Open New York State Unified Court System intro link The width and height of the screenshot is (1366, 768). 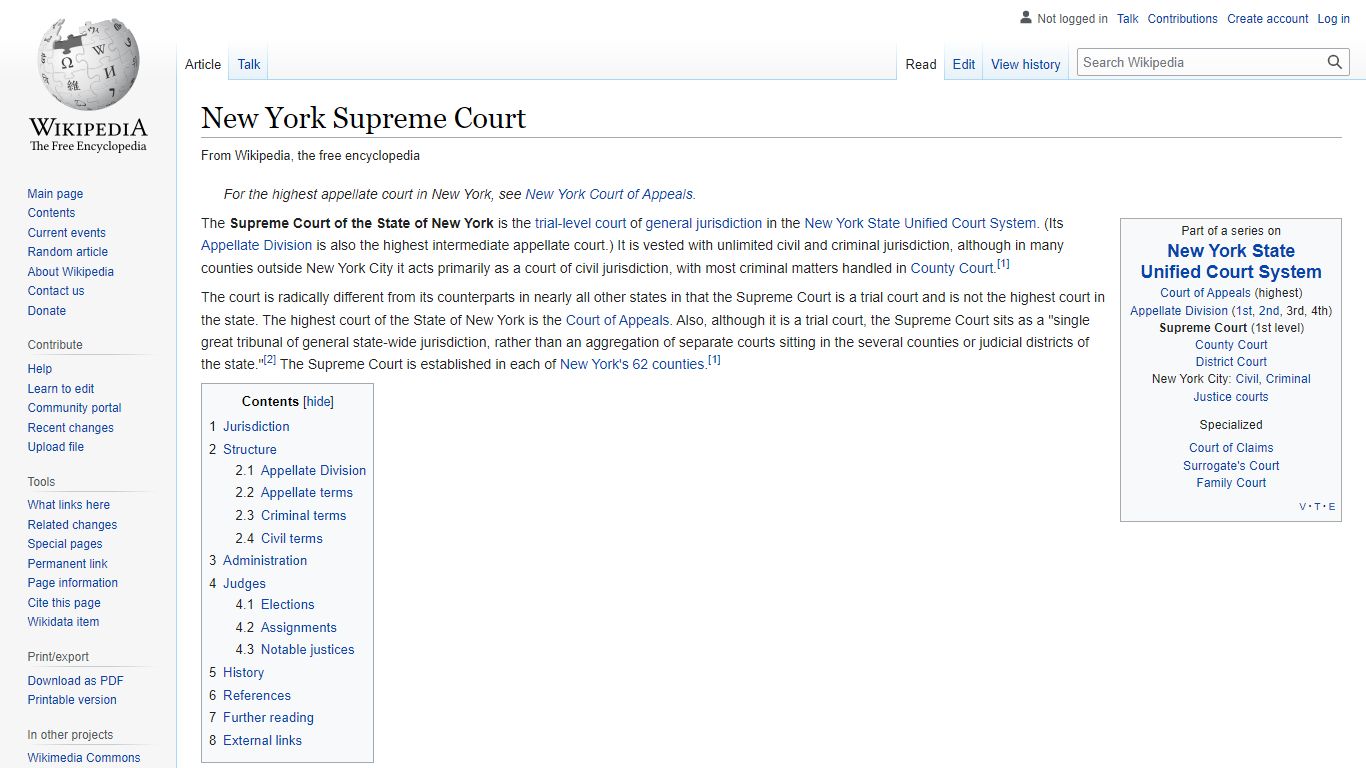pos(920,223)
